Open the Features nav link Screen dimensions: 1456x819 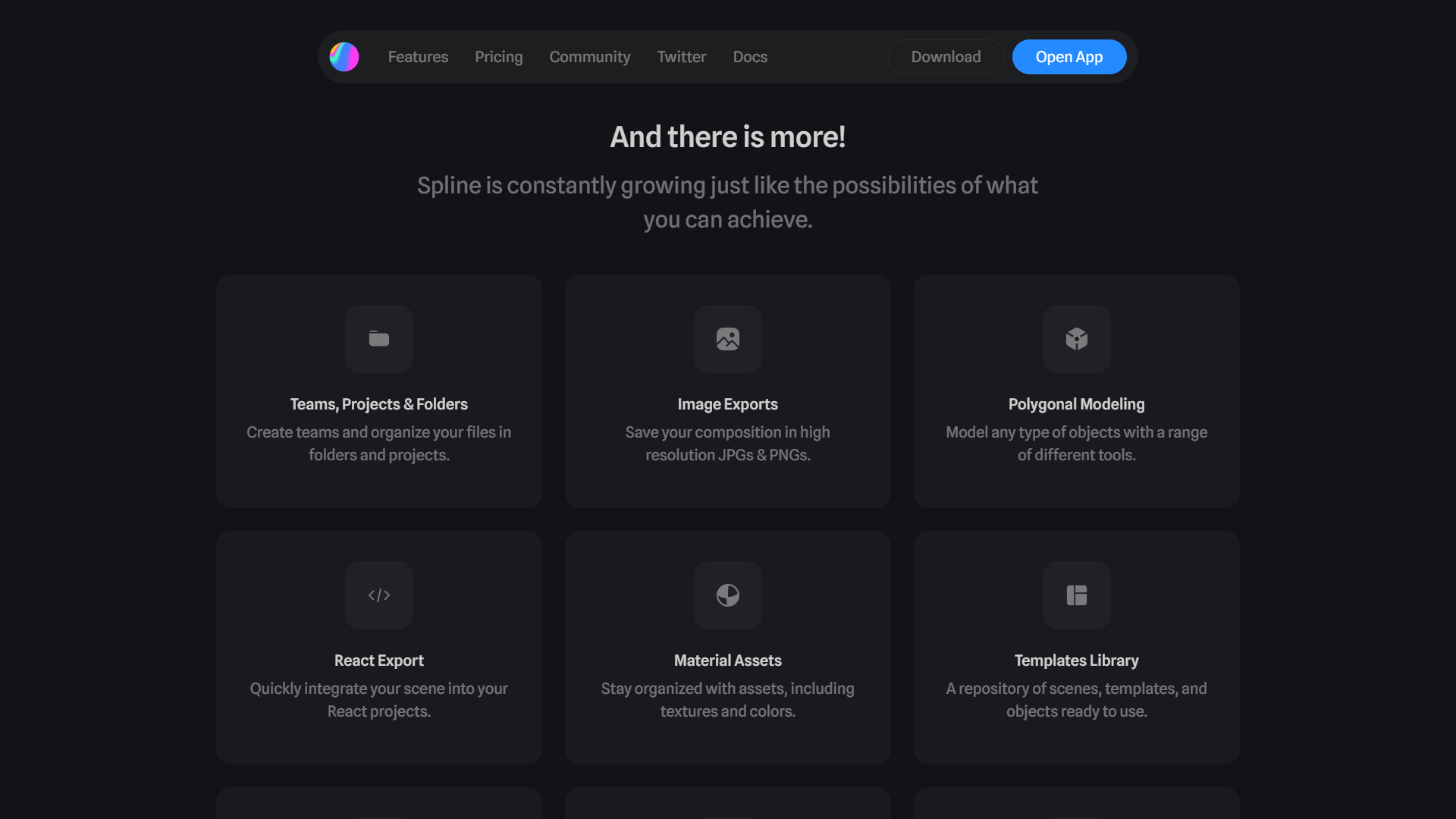(x=418, y=57)
